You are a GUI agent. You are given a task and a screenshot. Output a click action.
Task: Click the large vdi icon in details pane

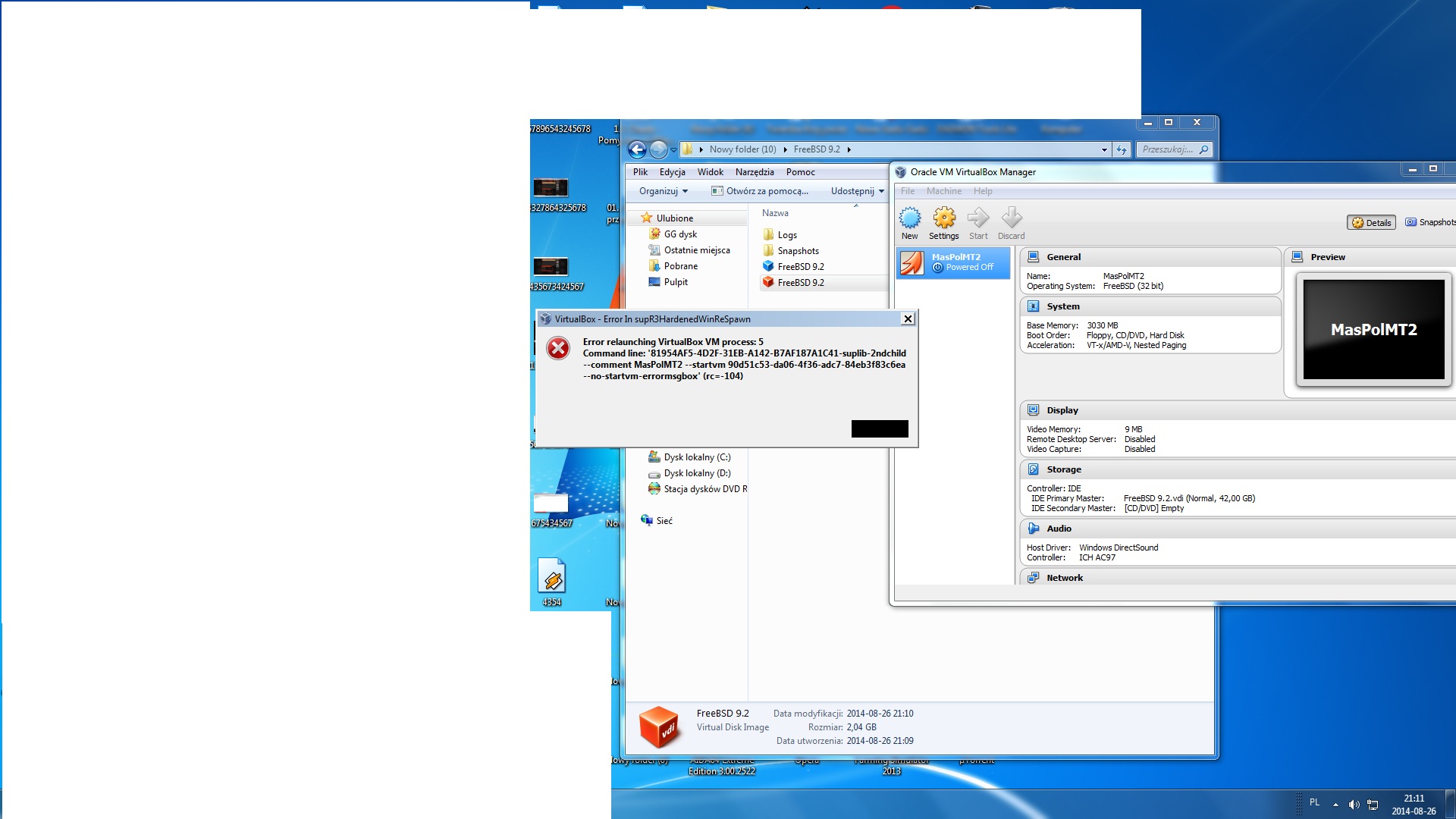pos(659,726)
